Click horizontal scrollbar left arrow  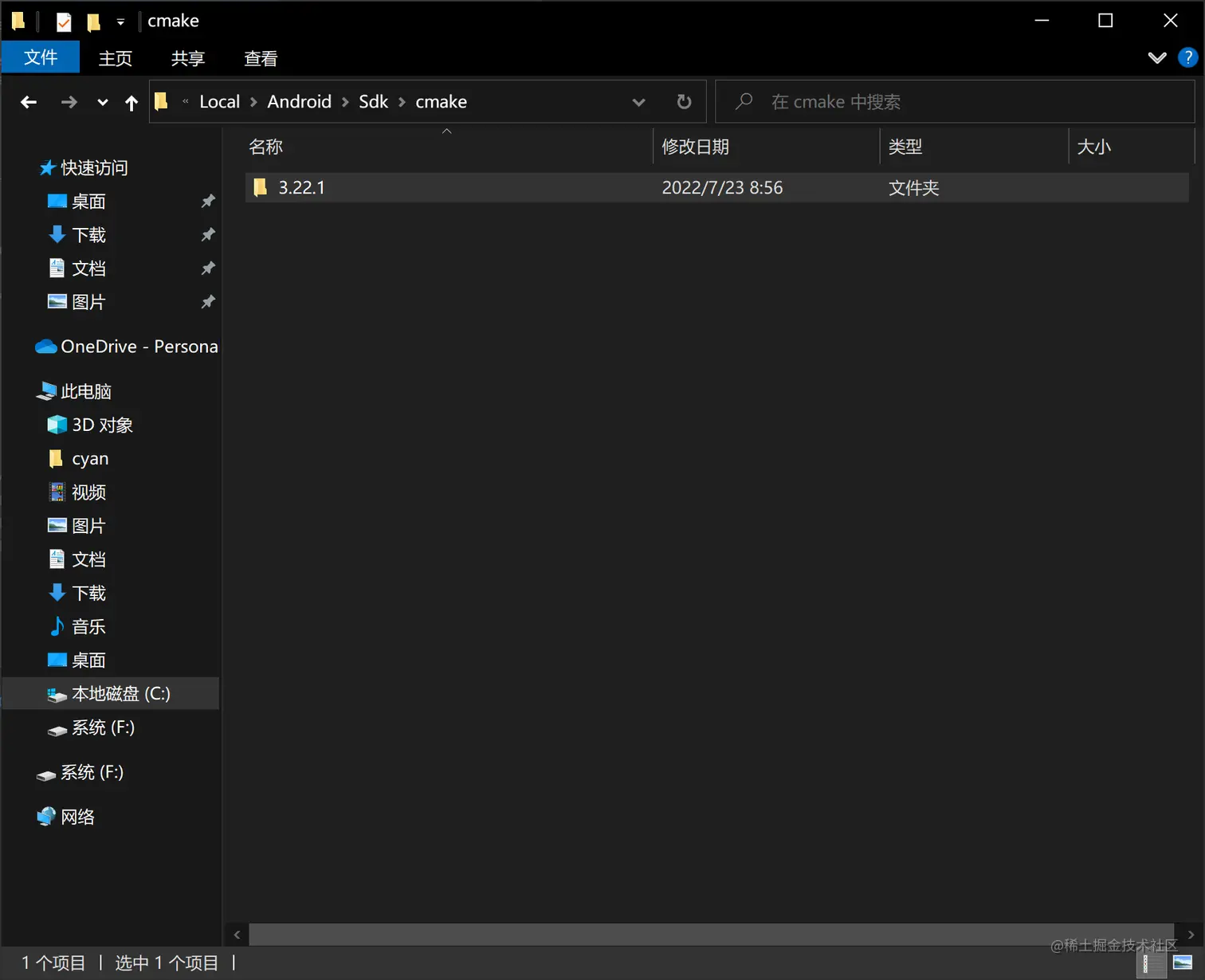(237, 935)
